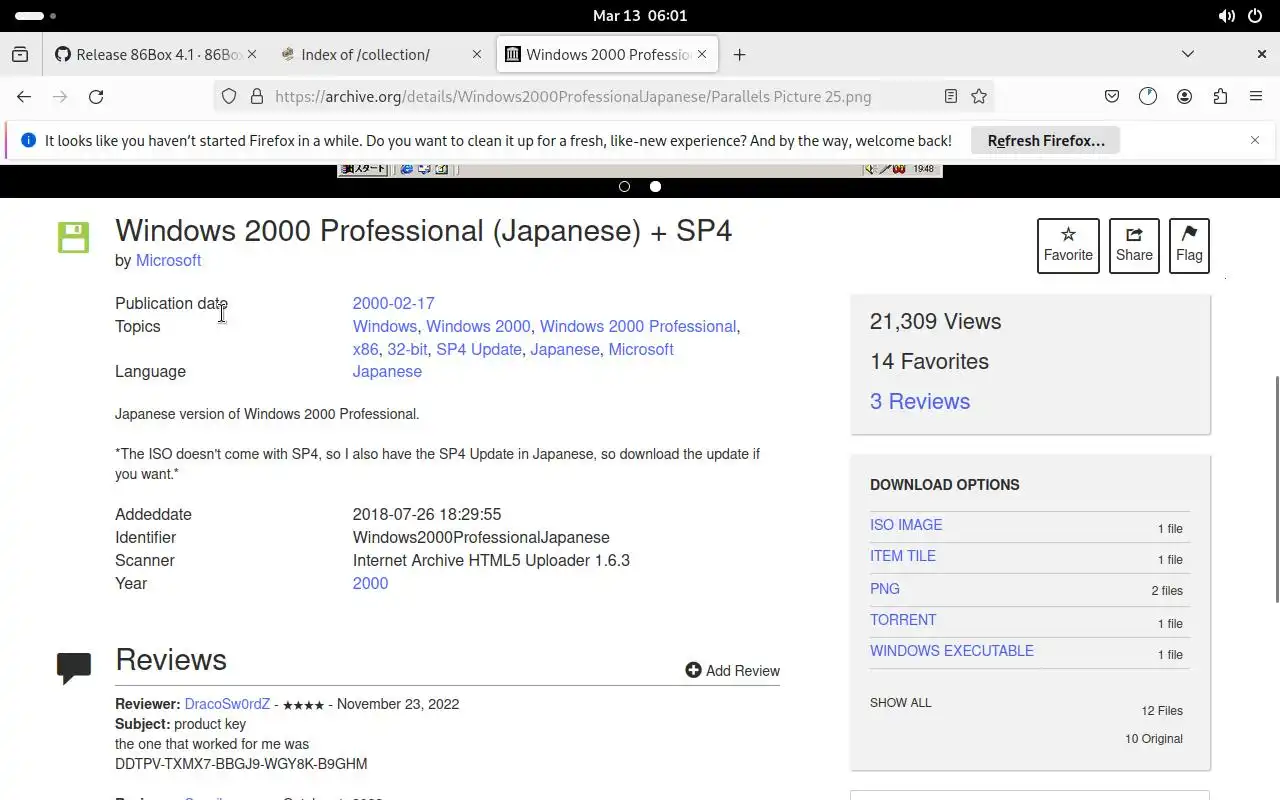
Task: Open the year 2000 link
Action: coord(370,583)
